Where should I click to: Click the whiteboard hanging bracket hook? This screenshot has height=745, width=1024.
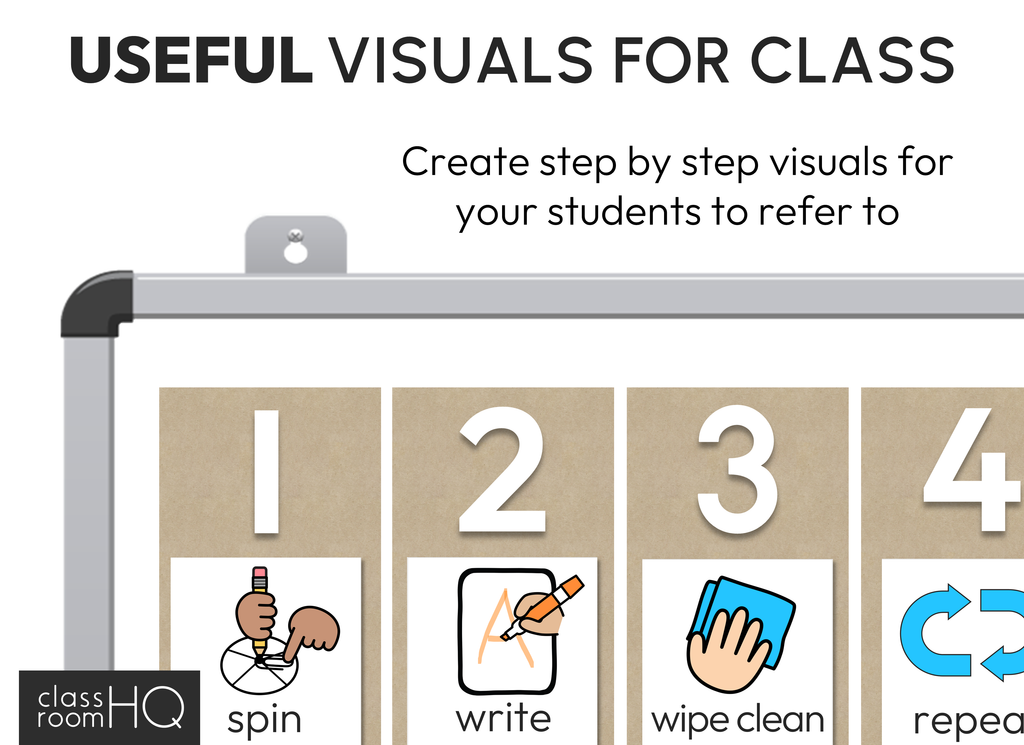click(x=296, y=245)
